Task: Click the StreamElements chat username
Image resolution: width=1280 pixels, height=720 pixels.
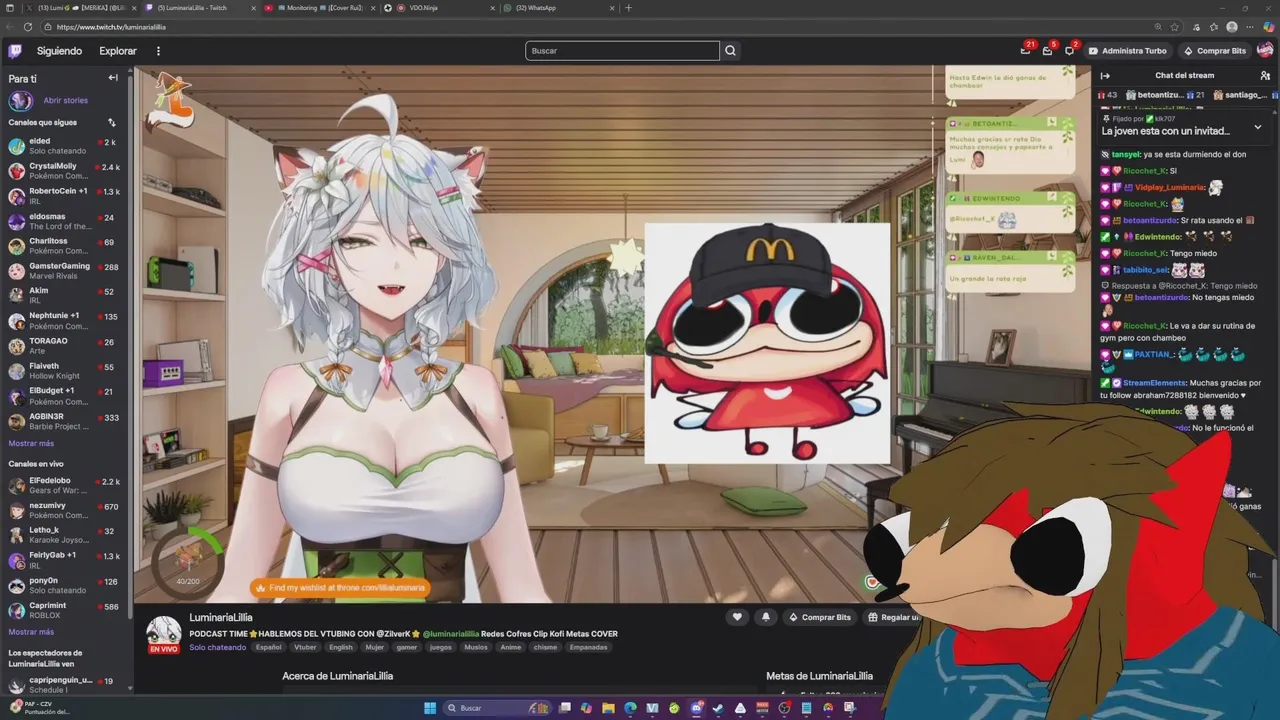Action: point(1154,382)
